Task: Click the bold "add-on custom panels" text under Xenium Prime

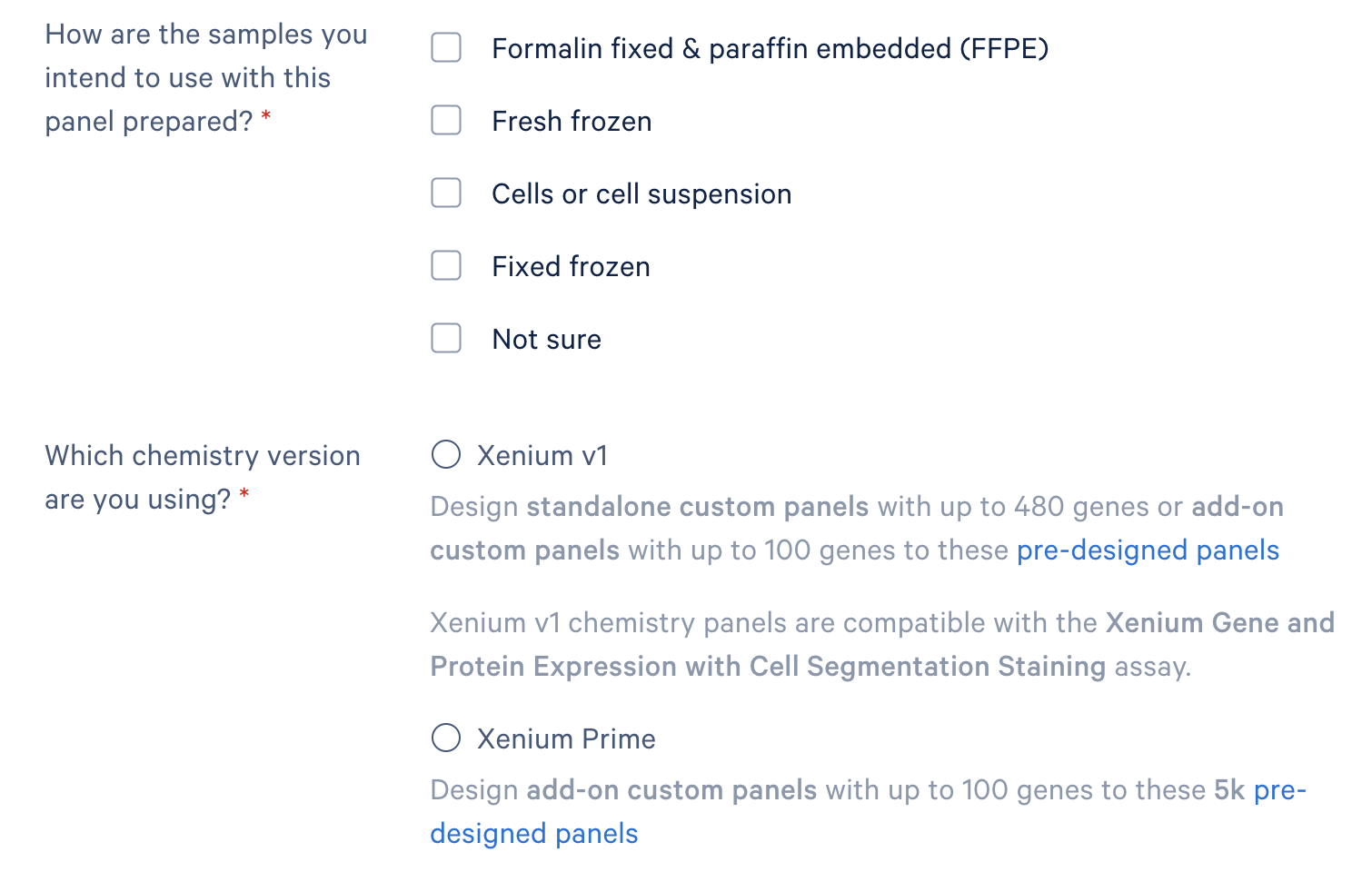Action: click(671, 790)
